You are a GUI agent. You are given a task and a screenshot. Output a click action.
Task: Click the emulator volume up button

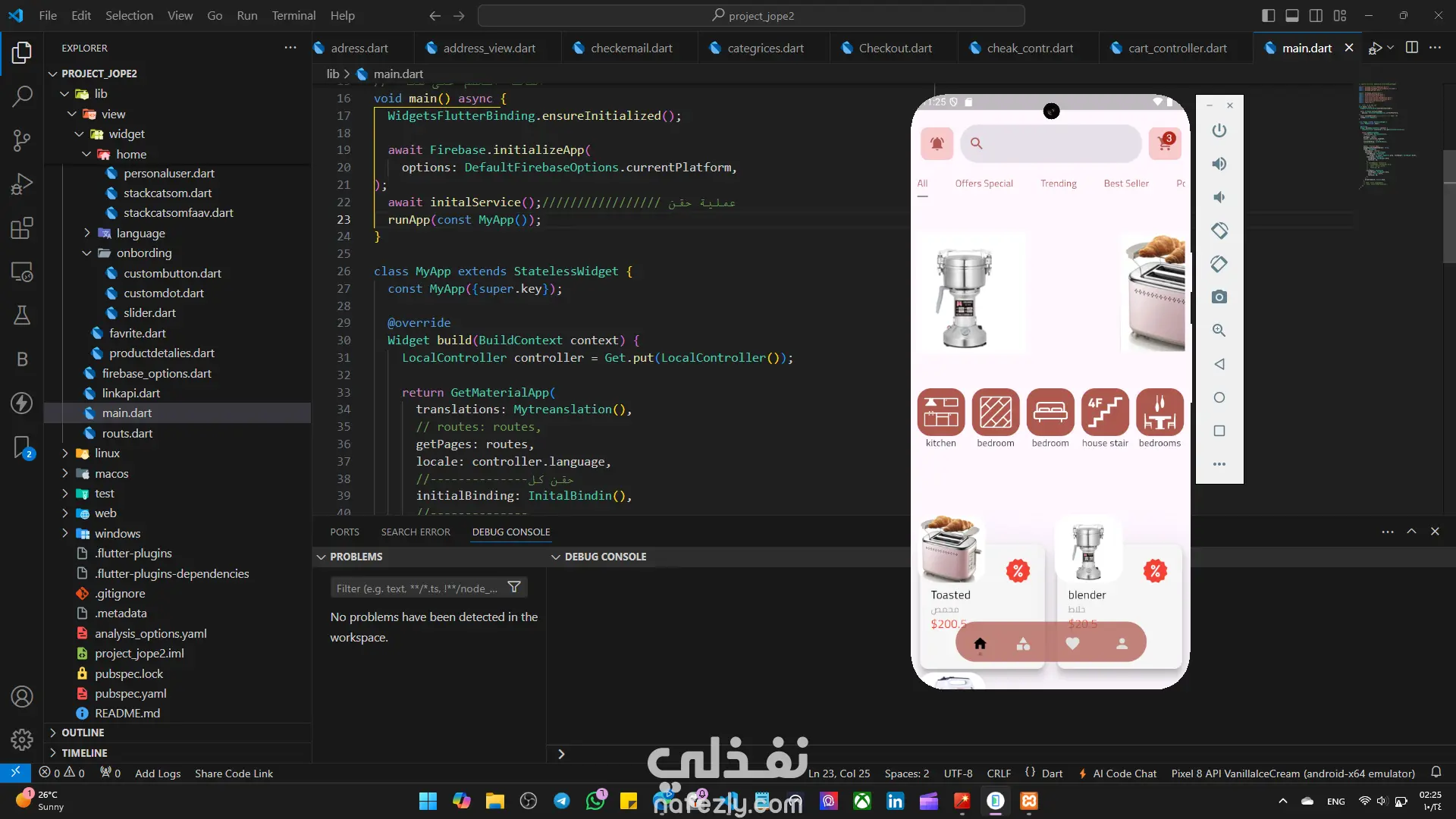(x=1219, y=164)
